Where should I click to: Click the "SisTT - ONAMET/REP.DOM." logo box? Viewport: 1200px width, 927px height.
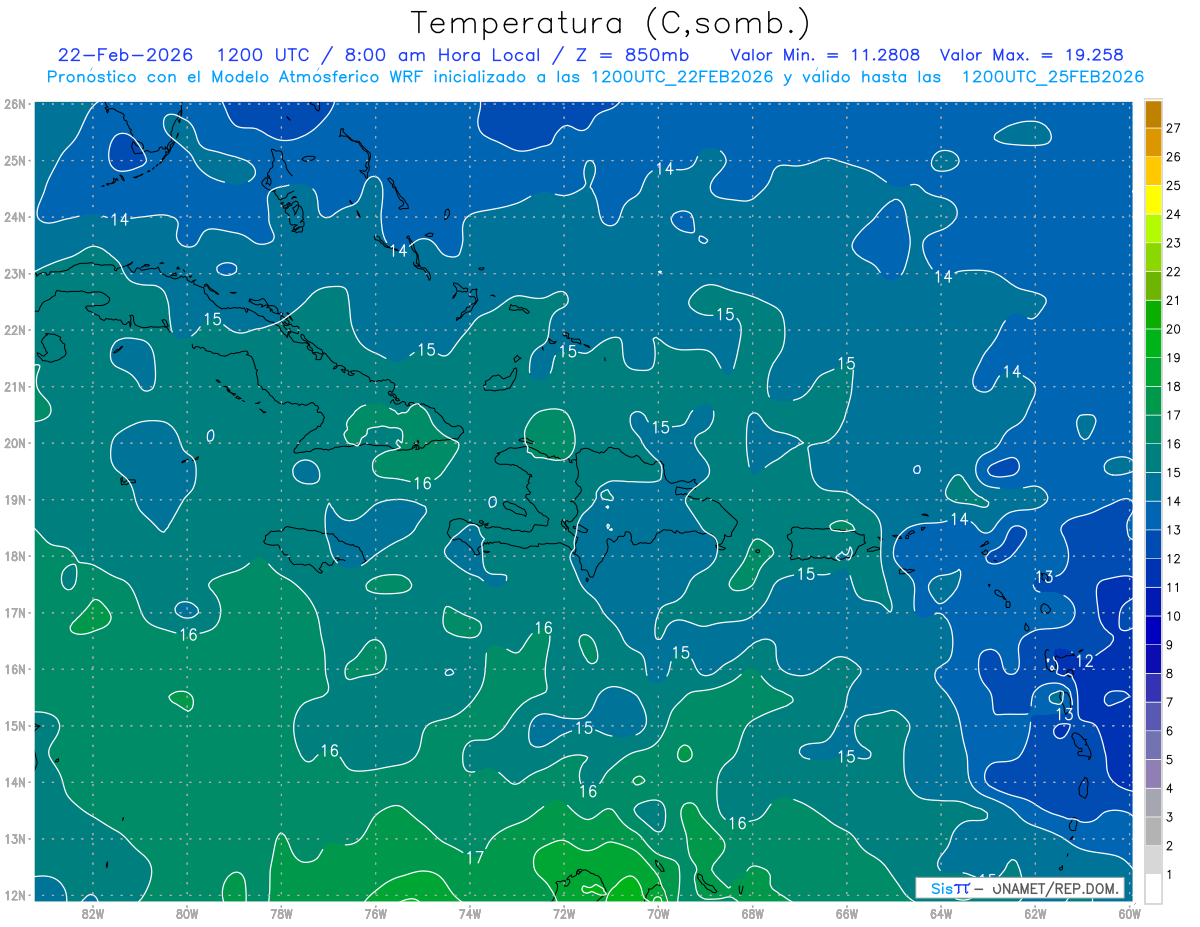(1020, 888)
